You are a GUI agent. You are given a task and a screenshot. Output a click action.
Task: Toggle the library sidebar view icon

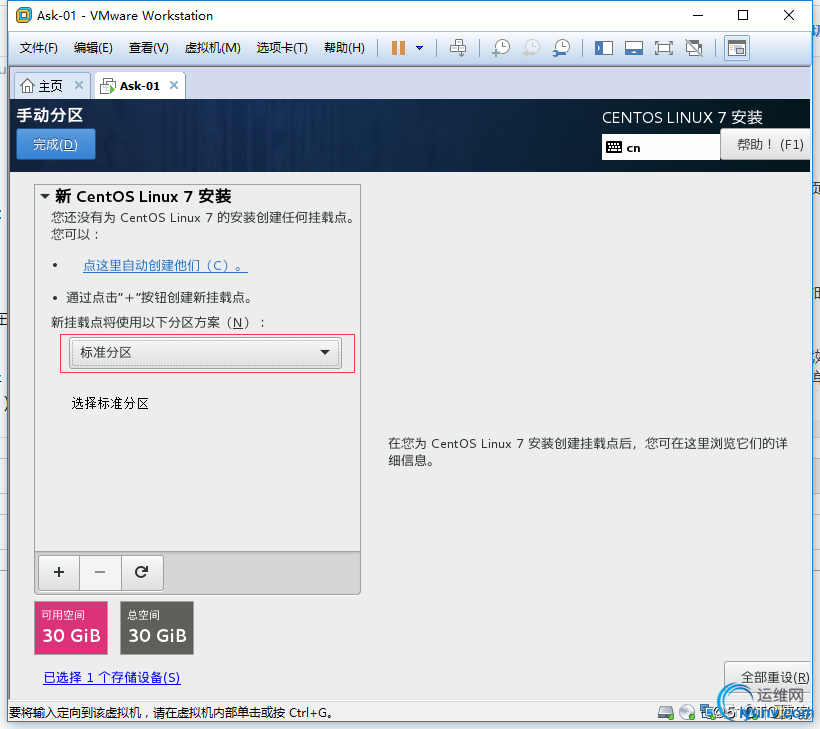coord(603,48)
